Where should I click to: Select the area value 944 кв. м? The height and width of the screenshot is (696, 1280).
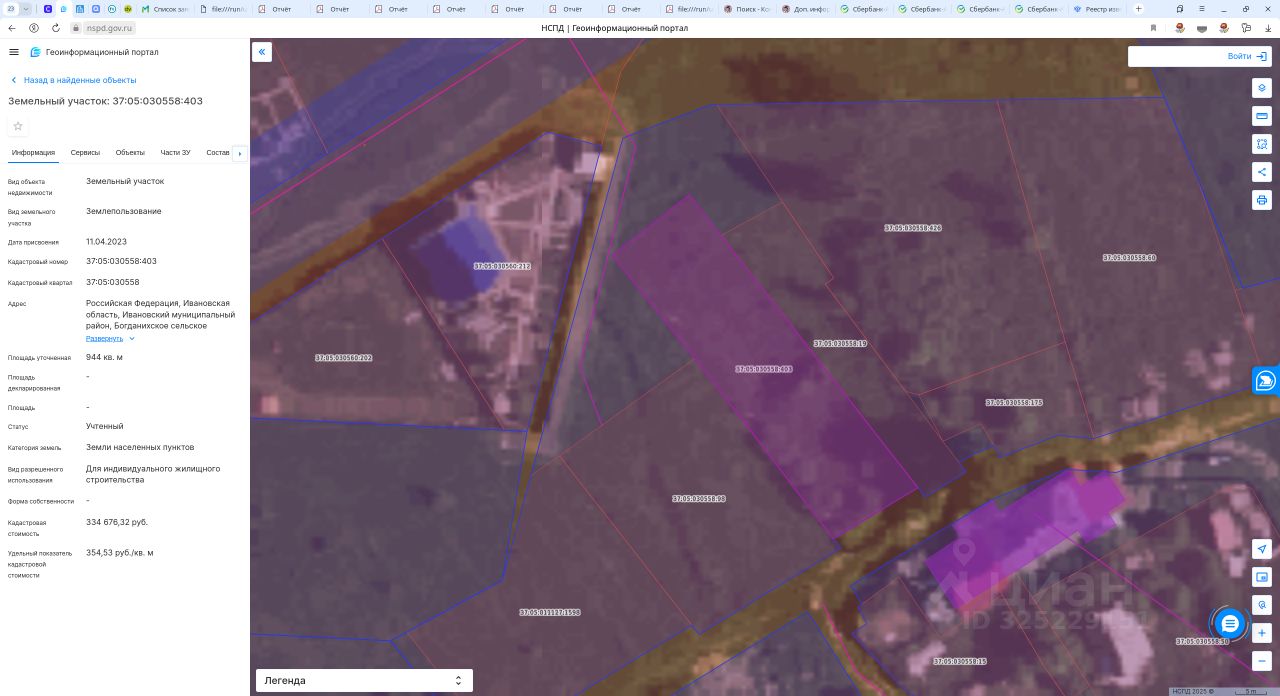coord(105,357)
